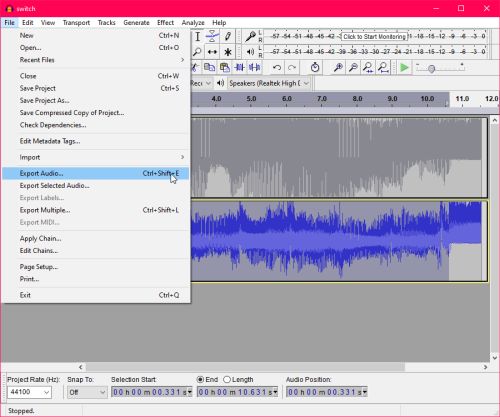This screenshot has height=417, width=500.
Task: Select the Multi-Tool asterisk
Action: (228, 52)
